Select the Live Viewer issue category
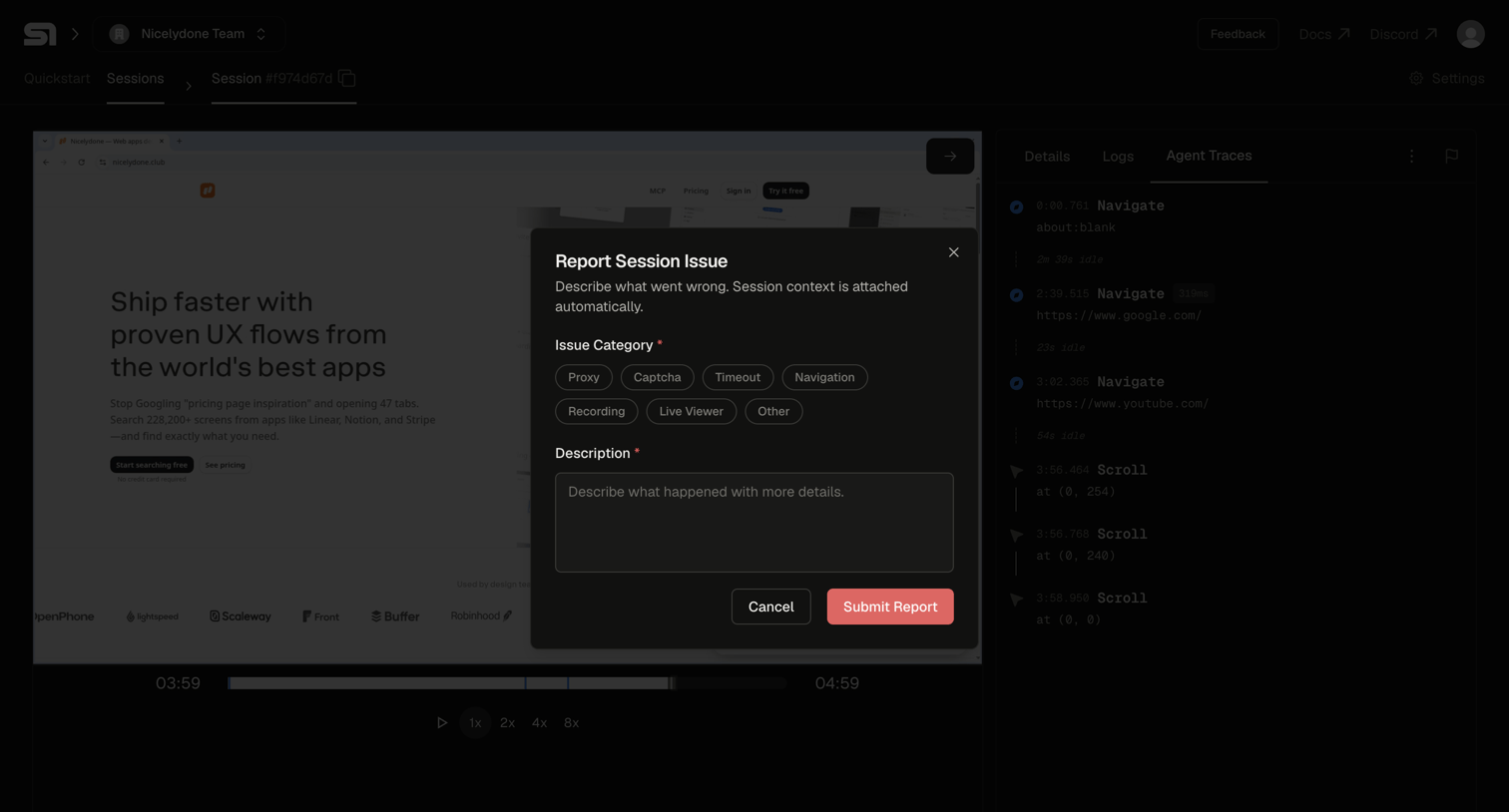The height and width of the screenshot is (812, 1509). coord(691,411)
